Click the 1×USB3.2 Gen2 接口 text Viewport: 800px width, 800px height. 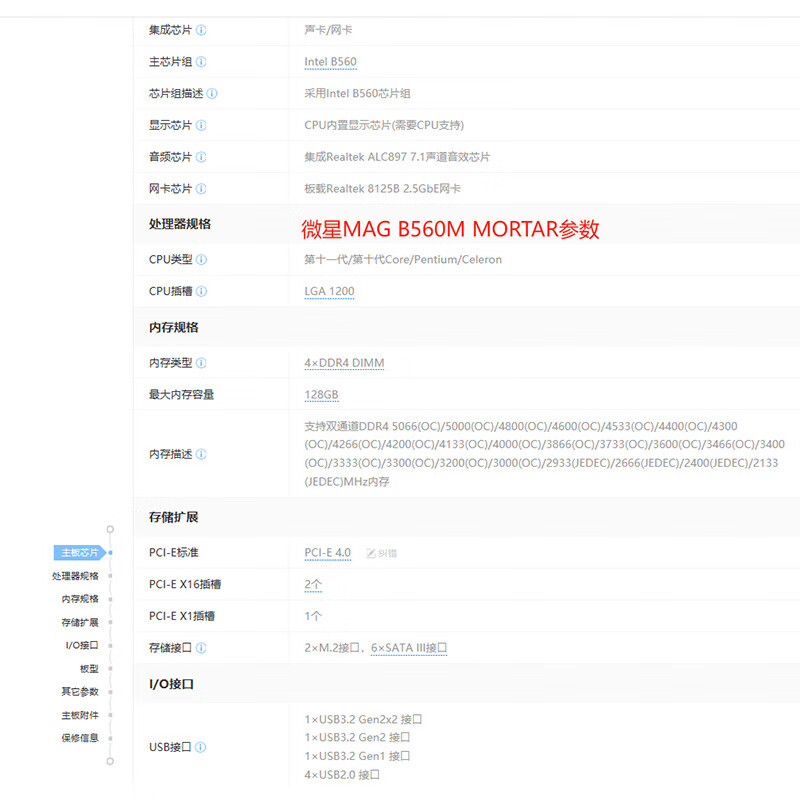click(357, 737)
